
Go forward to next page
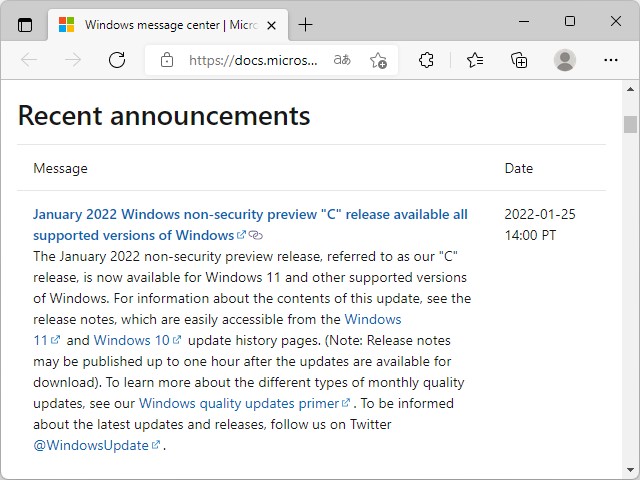point(73,60)
